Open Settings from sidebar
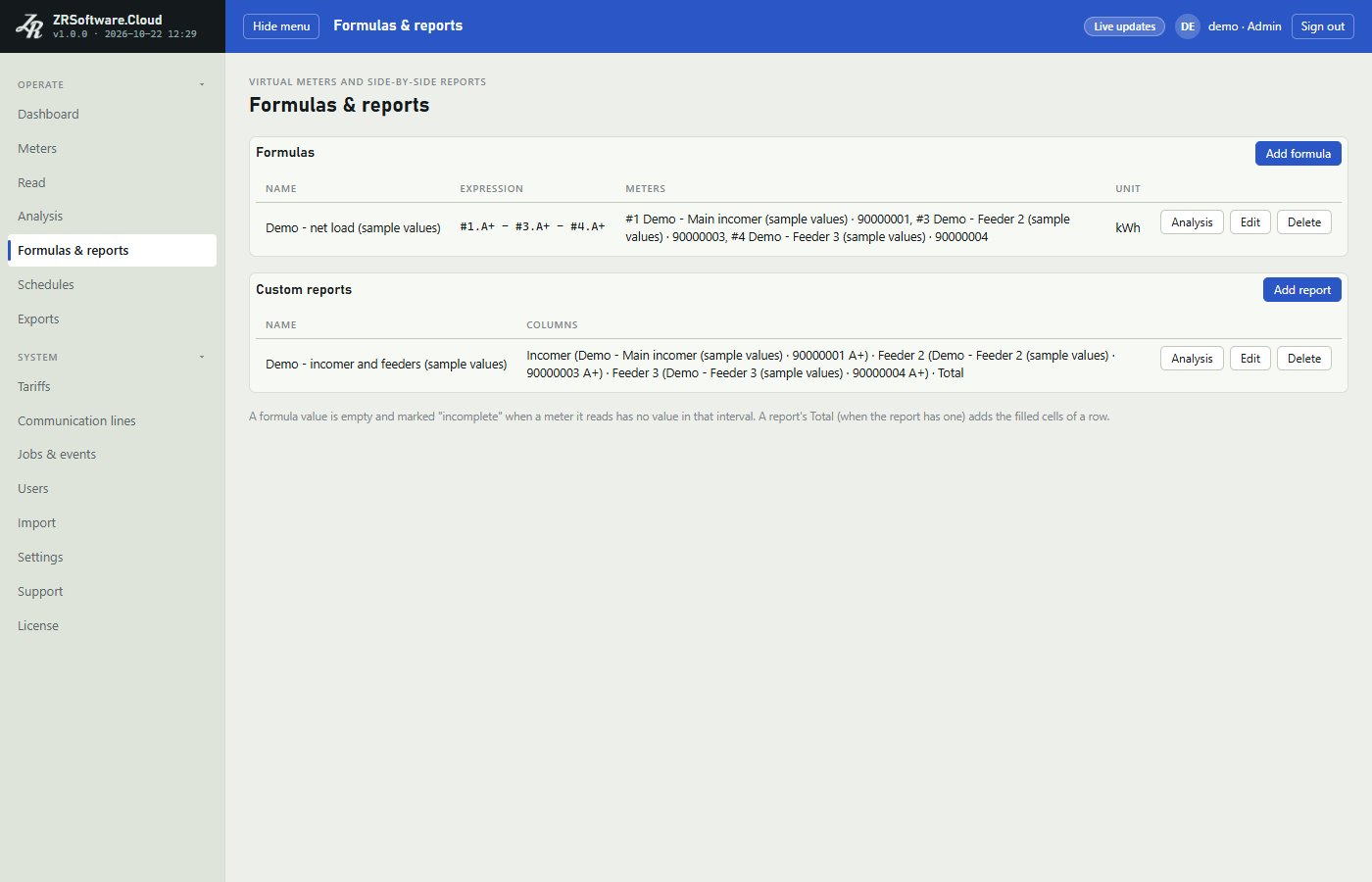 pyautogui.click(x=112, y=558)
